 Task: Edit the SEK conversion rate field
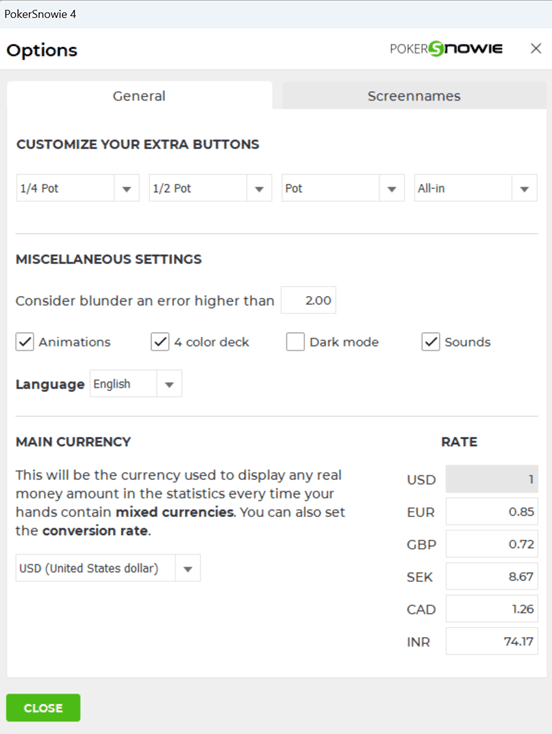pos(492,576)
